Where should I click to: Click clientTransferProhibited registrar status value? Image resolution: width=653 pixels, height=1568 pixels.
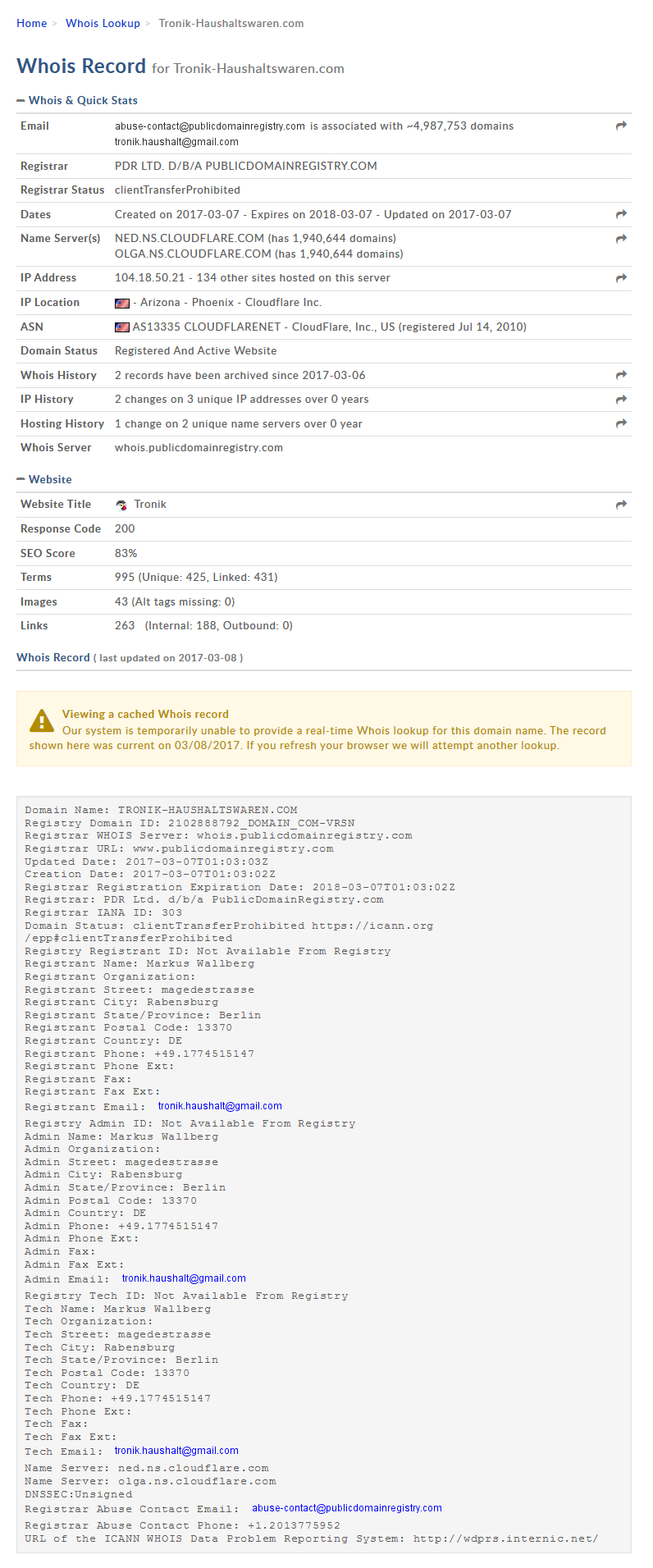pos(177,190)
